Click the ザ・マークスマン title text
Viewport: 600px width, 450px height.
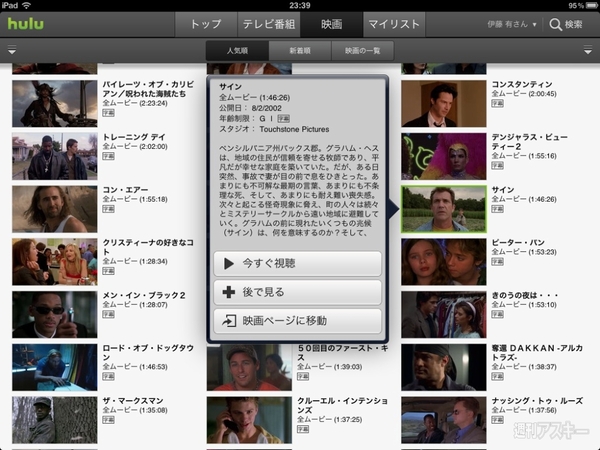[x=133, y=401]
